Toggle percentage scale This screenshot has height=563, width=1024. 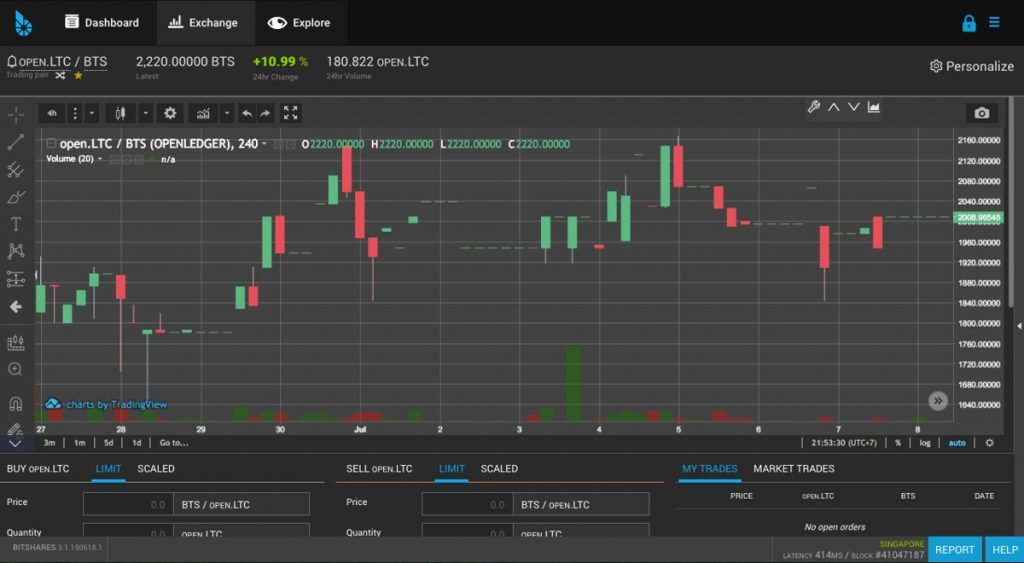click(x=898, y=443)
